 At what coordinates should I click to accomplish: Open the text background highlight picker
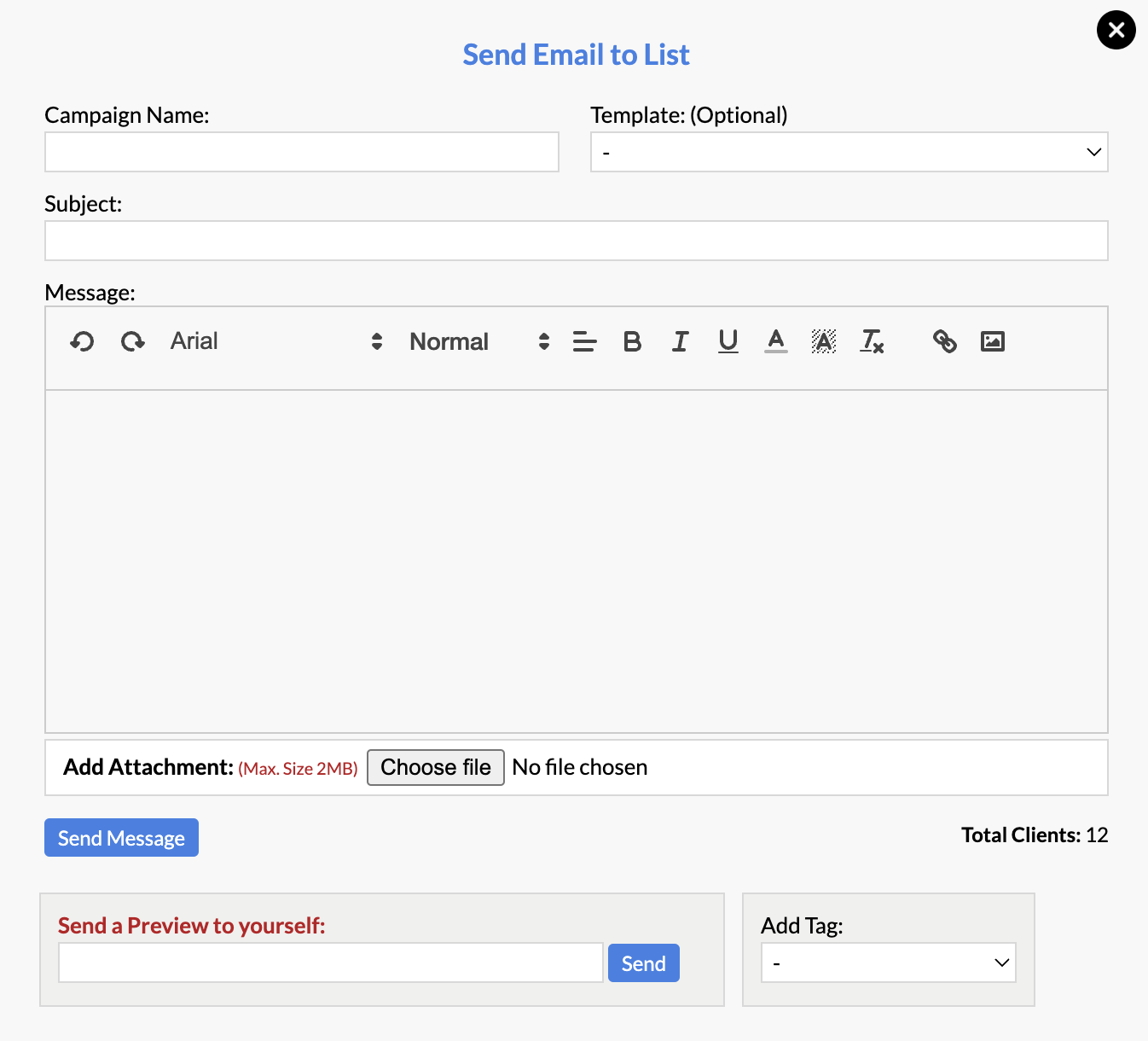tap(823, 342)
